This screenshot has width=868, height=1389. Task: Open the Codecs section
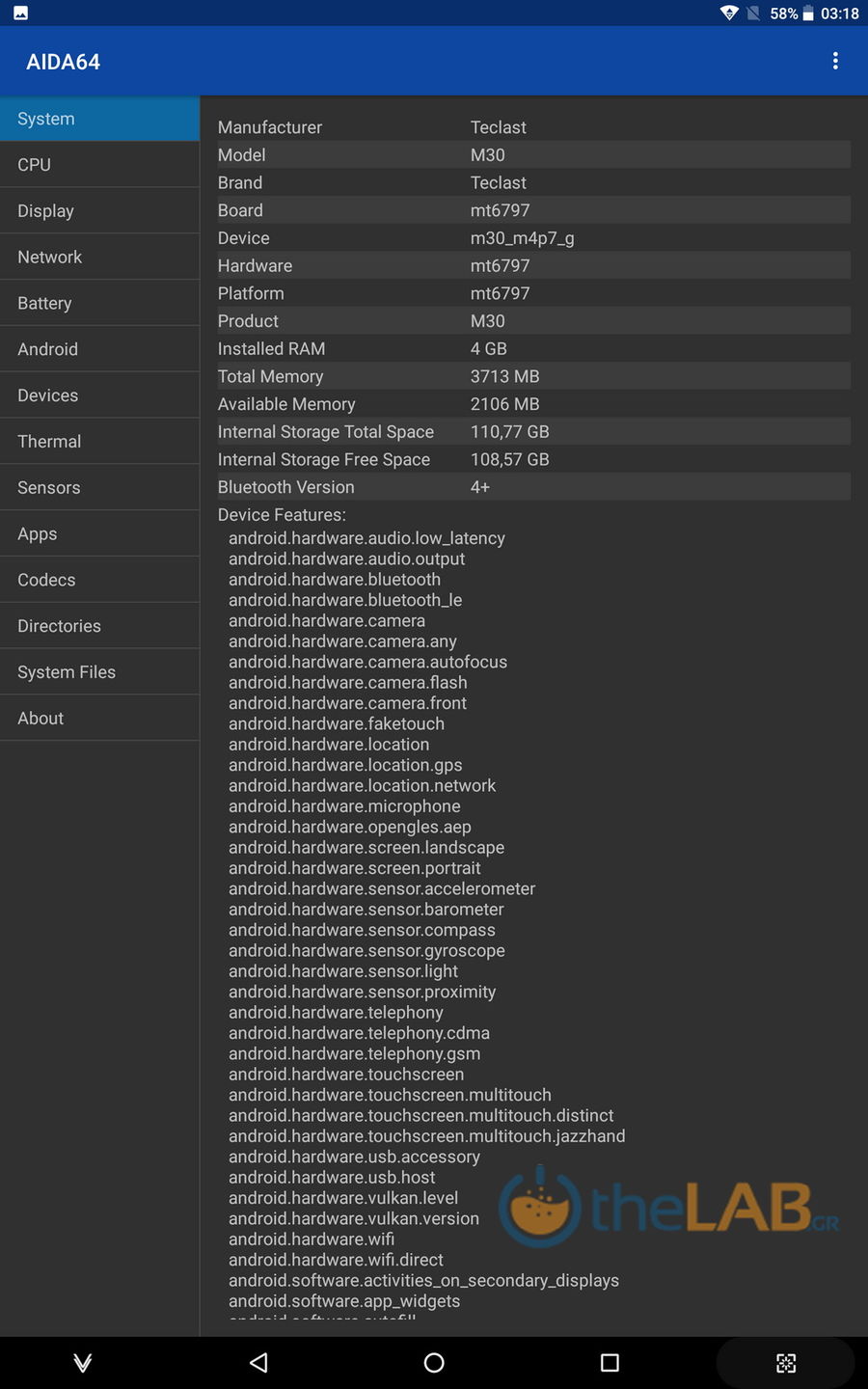99,580
